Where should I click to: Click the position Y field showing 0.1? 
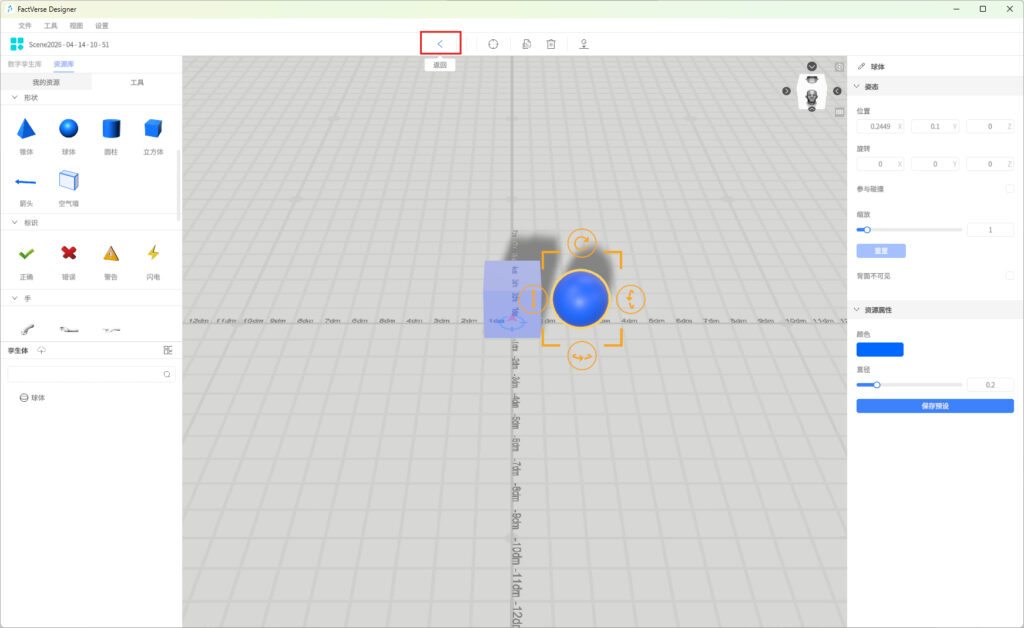tap(935, 127)
